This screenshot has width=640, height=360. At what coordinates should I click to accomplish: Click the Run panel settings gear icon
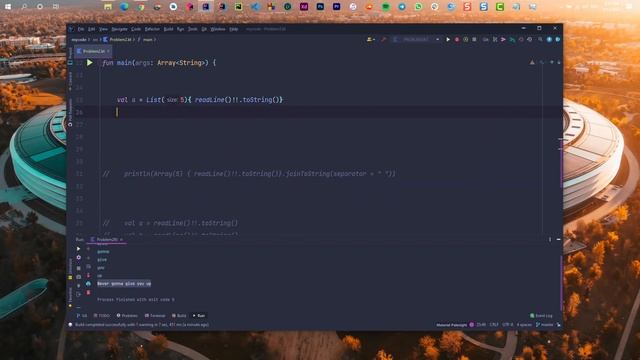pos(78,258)
